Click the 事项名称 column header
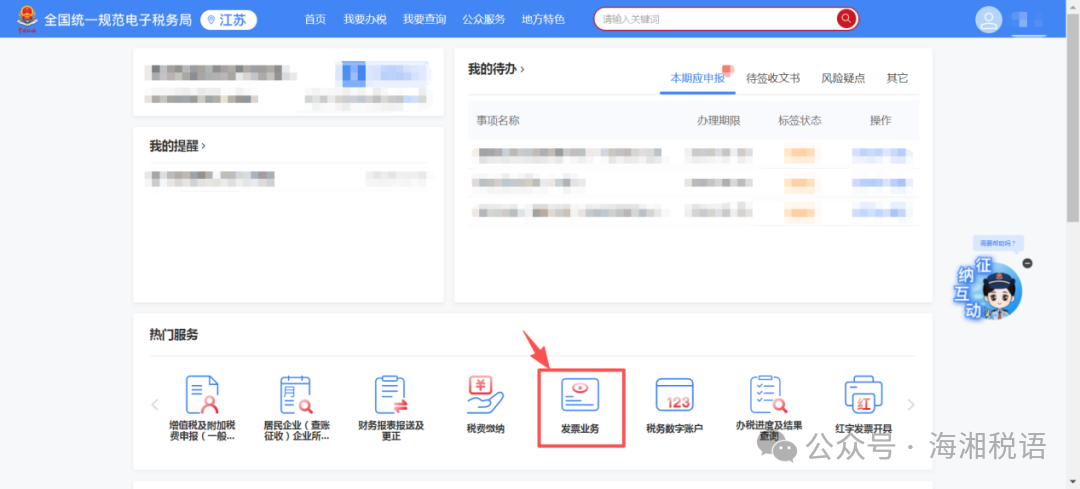 (x=498, y=121)
